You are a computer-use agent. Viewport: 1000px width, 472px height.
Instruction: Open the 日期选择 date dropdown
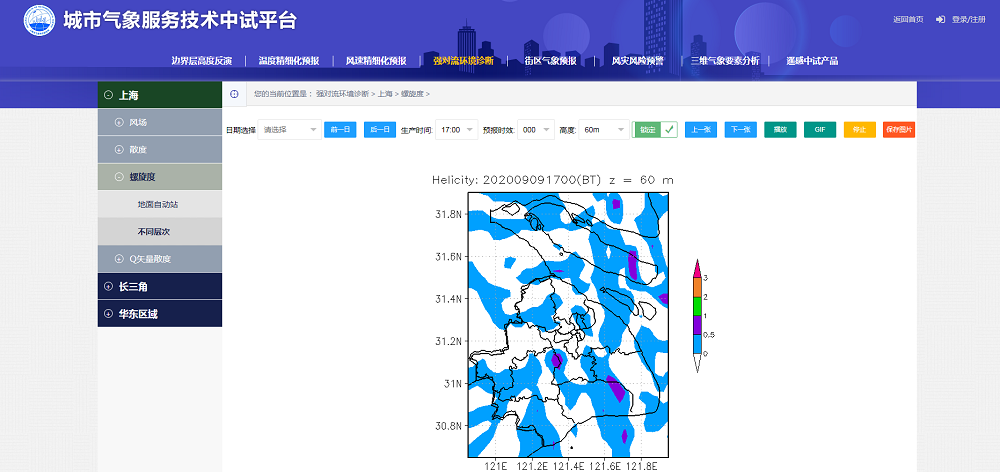[290, 129]
